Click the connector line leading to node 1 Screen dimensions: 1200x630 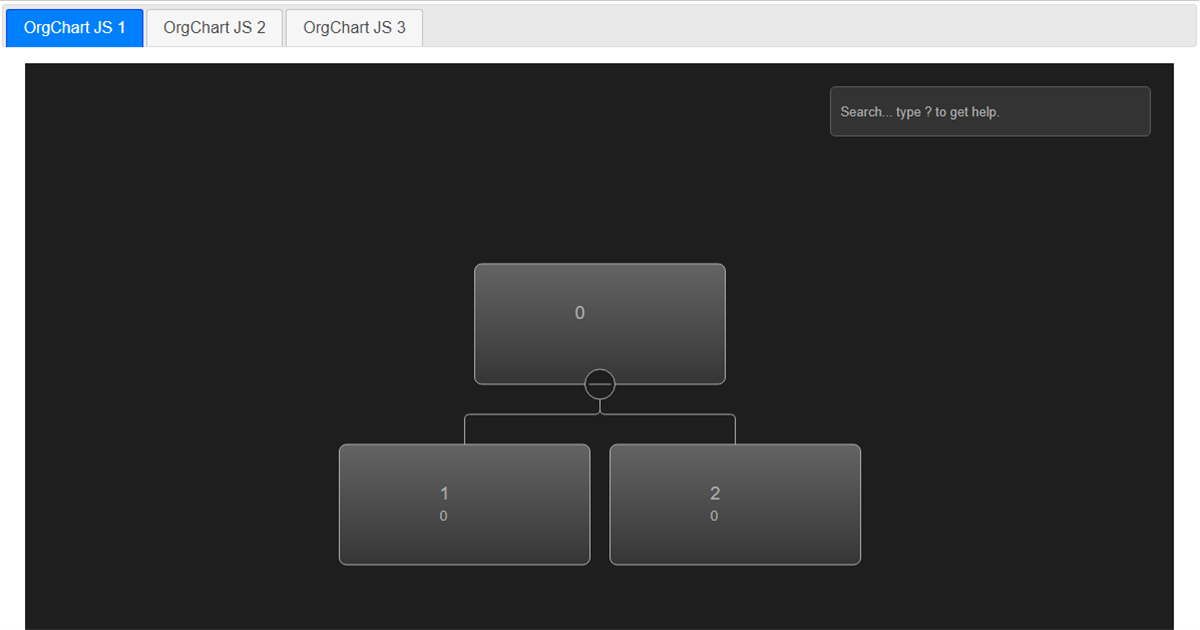(465, 428)
